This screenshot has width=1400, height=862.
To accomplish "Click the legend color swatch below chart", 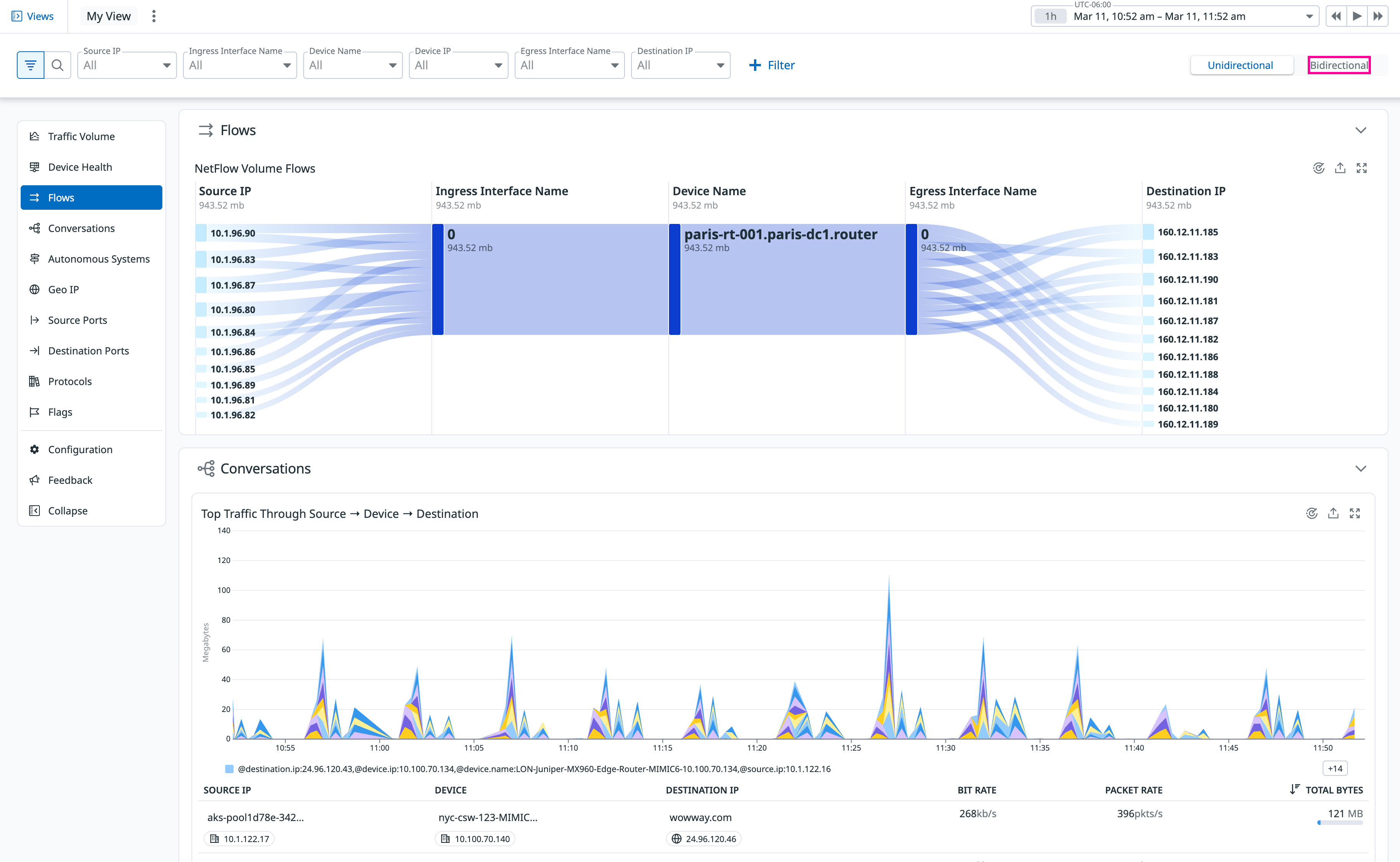I will tap(229, 769).
